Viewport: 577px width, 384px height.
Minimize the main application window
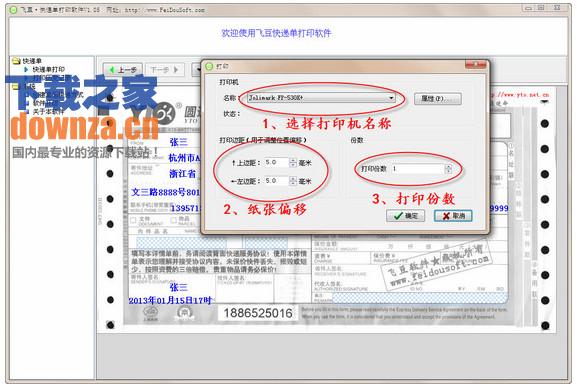tap(528, 7)
